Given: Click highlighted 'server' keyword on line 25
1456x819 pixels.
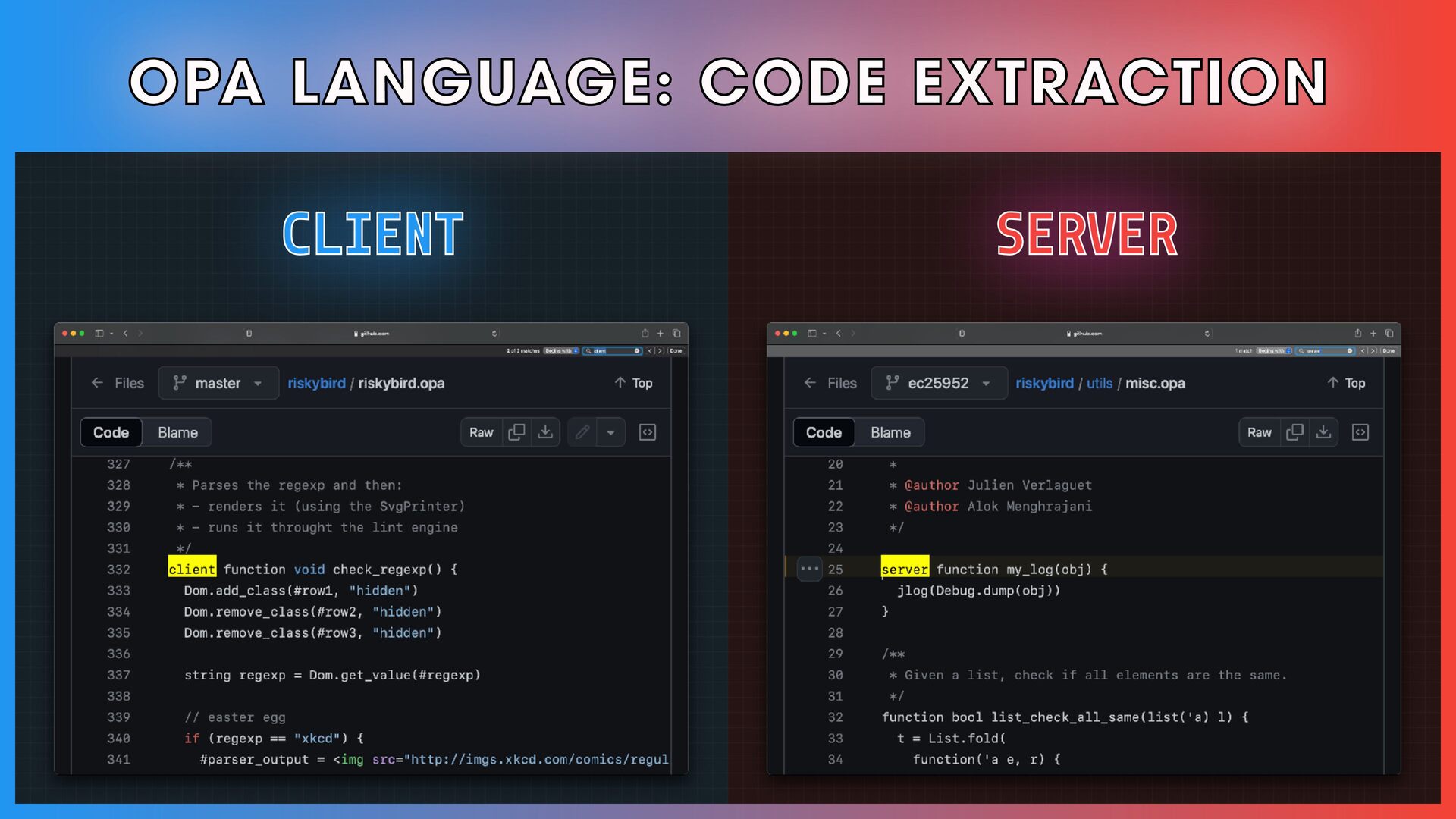Looking at the screenshot, I should click(905, 569).
